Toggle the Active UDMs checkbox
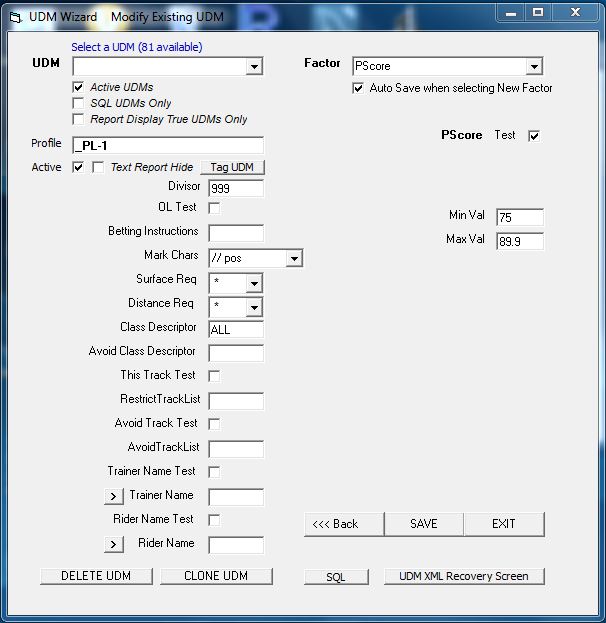 [x=78, y=87]
